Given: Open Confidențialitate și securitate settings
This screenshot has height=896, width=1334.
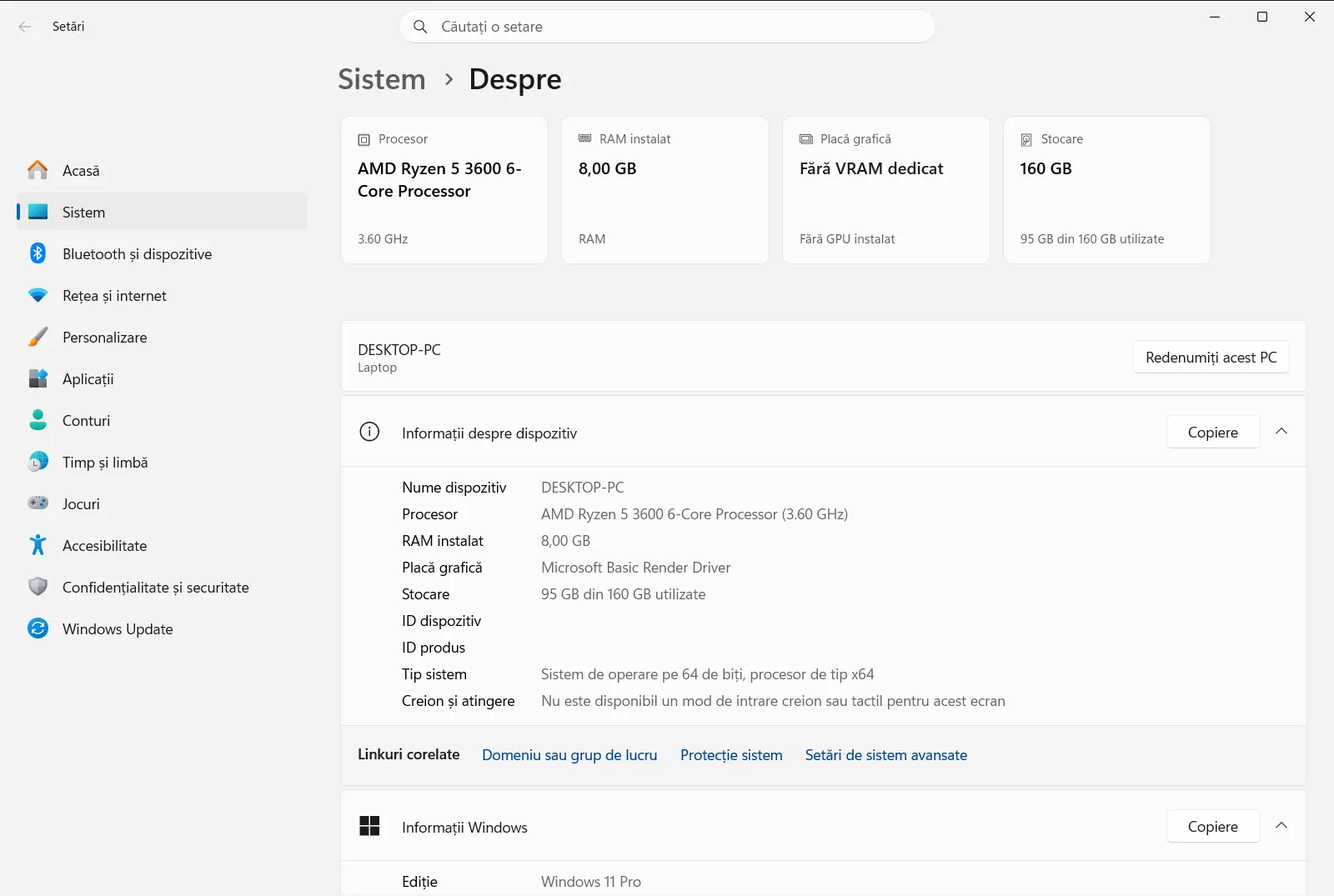Looking at the screenshot, I should tap(162, 587).
